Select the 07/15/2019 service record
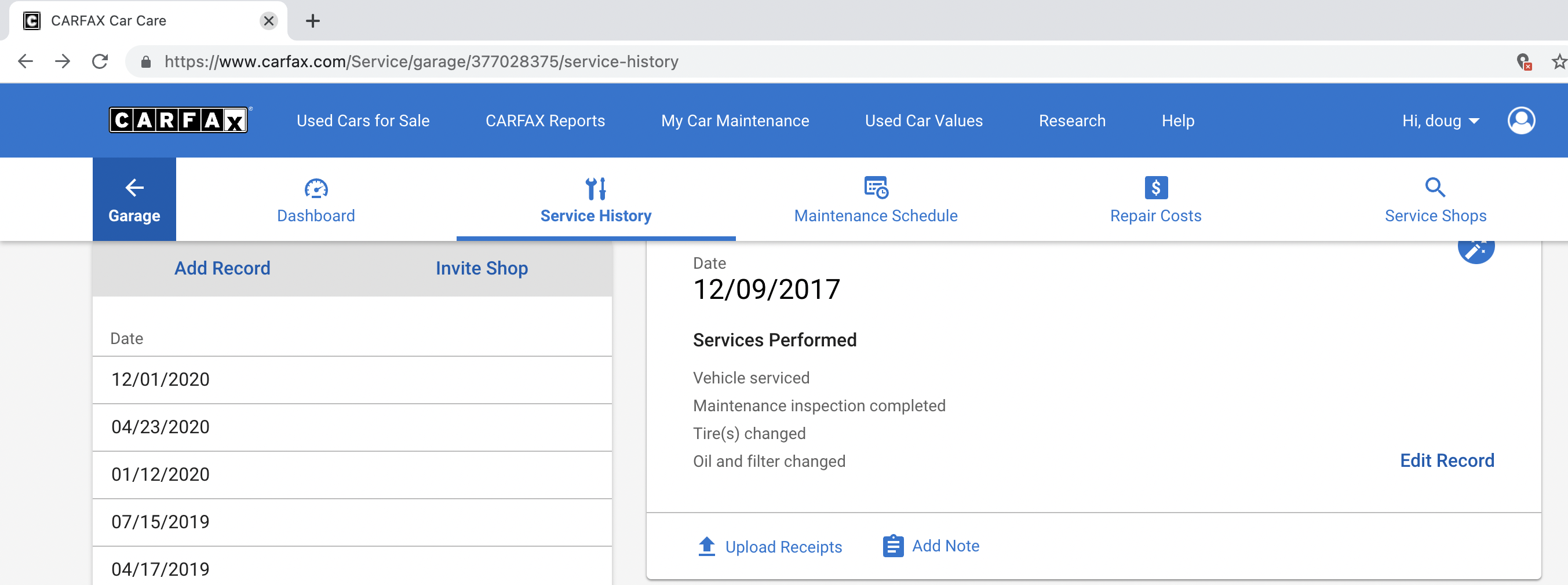 point(352,522)
